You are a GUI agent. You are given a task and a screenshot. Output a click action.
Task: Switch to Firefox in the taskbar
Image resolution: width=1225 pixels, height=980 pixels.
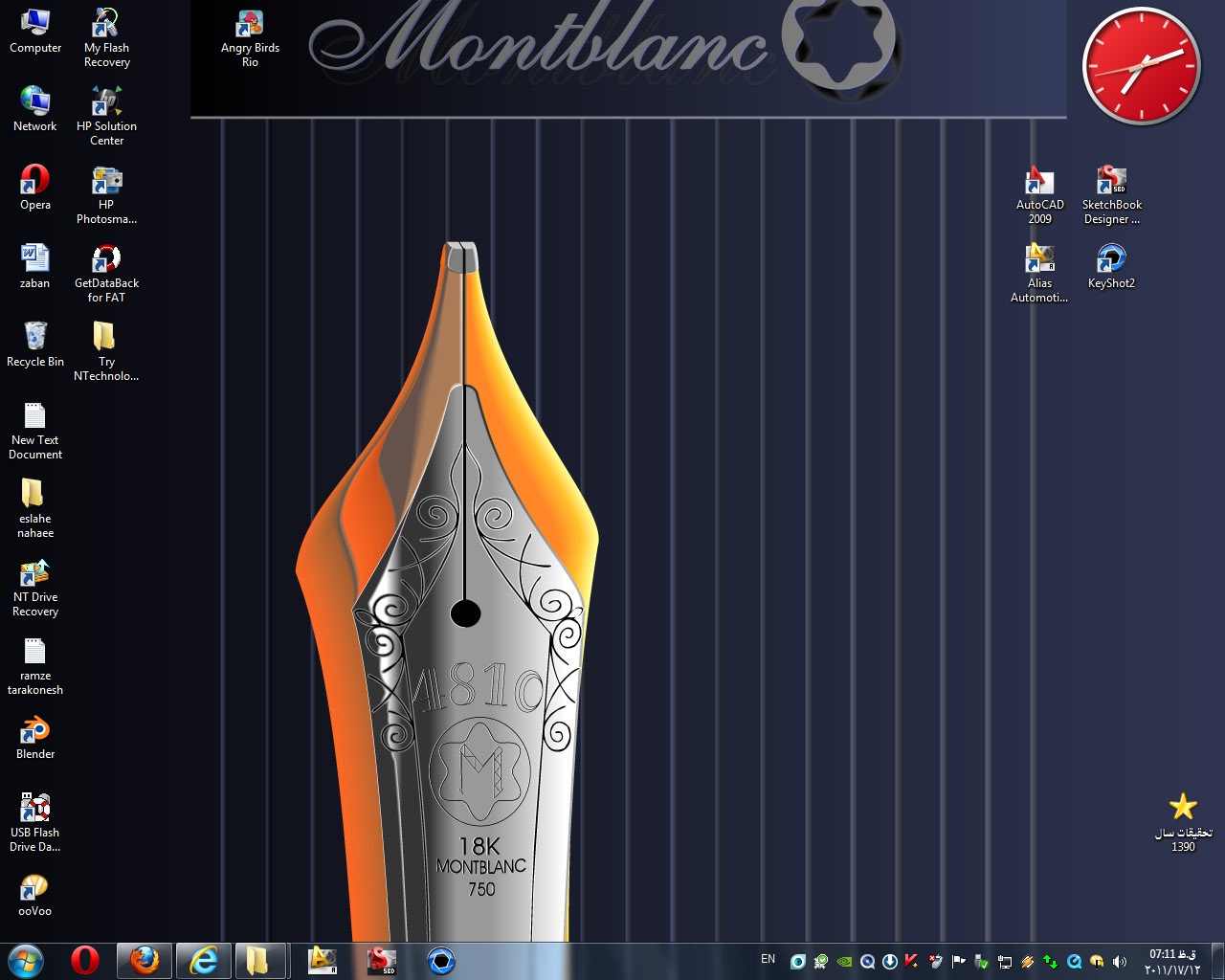[145, 960]
